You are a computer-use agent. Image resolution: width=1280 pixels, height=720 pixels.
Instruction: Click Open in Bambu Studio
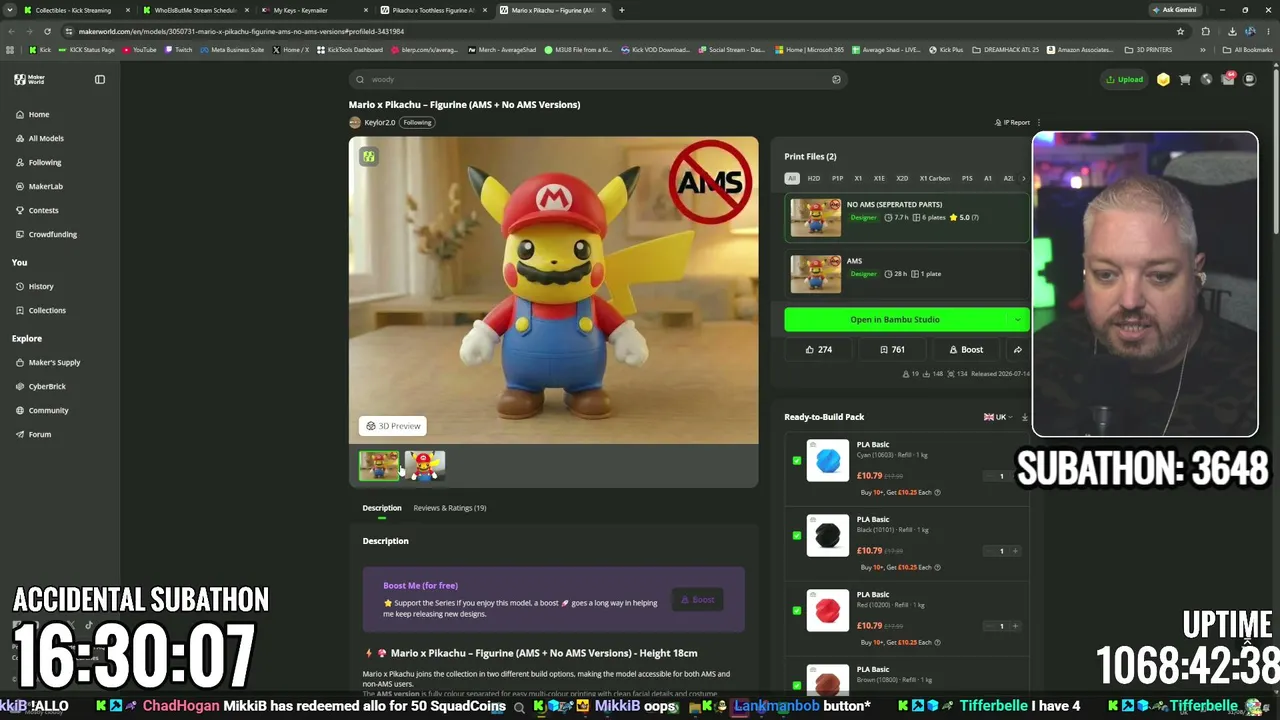[x=895, y=320]
